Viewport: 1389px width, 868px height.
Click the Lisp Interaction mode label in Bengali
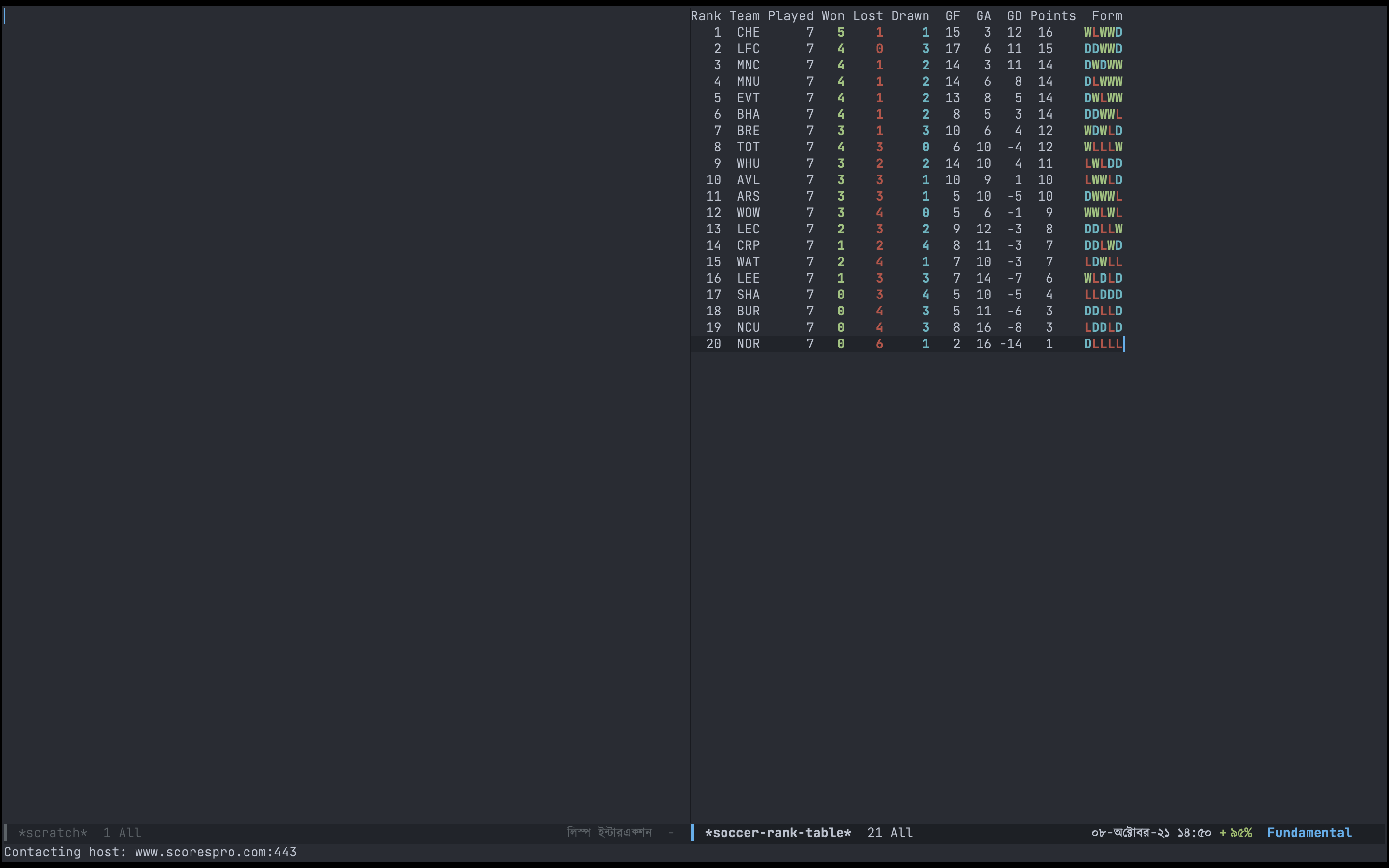coord(608,832)
